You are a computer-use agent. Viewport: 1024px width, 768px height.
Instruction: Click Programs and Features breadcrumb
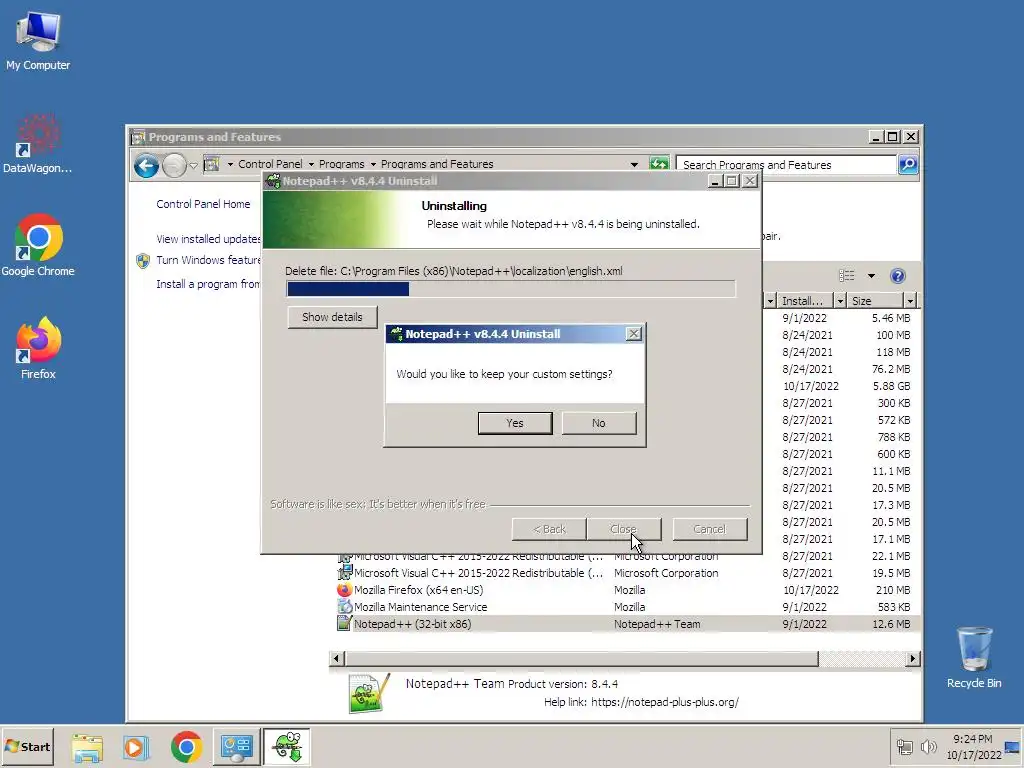437,165
